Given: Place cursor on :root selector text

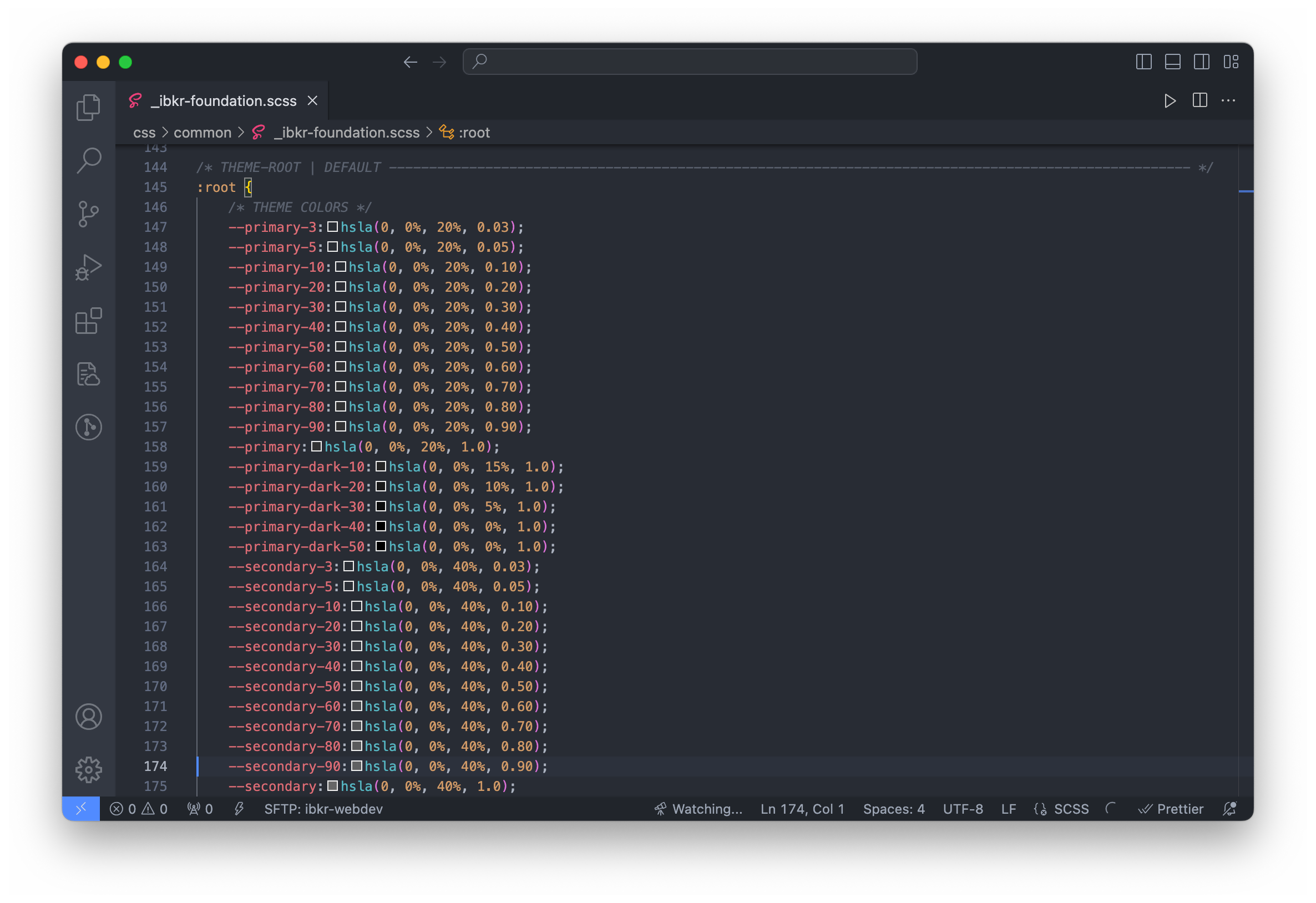Looking at the screenshot, I should pyautogui.click(x=216, y=187).
